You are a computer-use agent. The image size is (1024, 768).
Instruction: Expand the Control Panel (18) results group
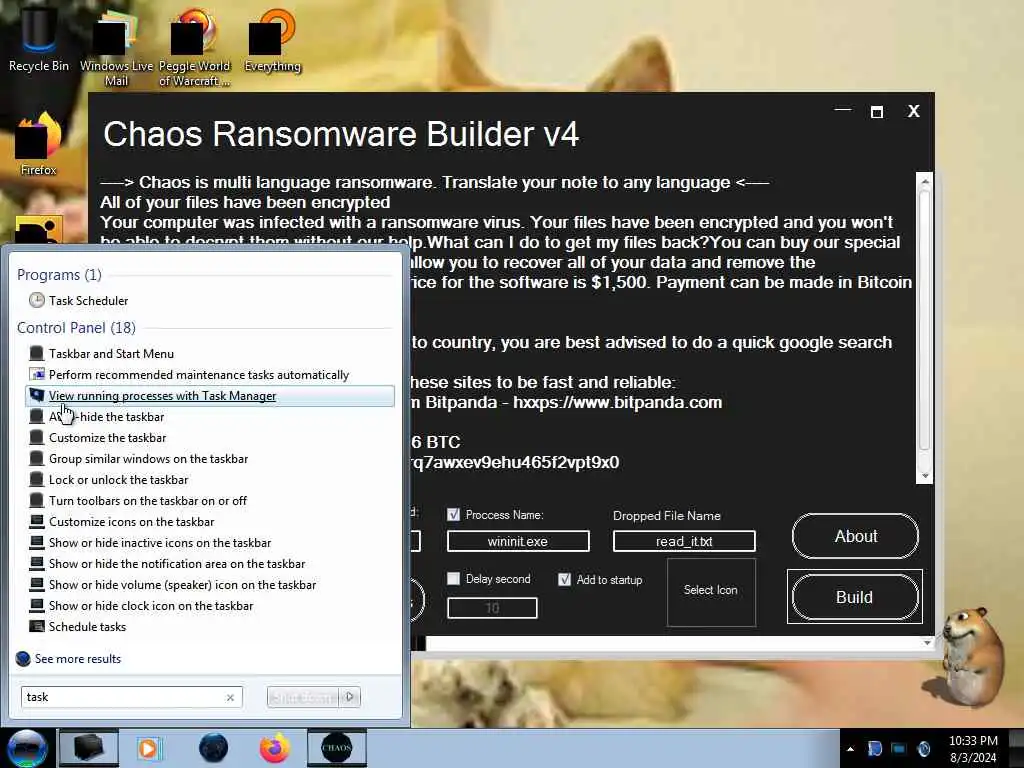point(76,327)
